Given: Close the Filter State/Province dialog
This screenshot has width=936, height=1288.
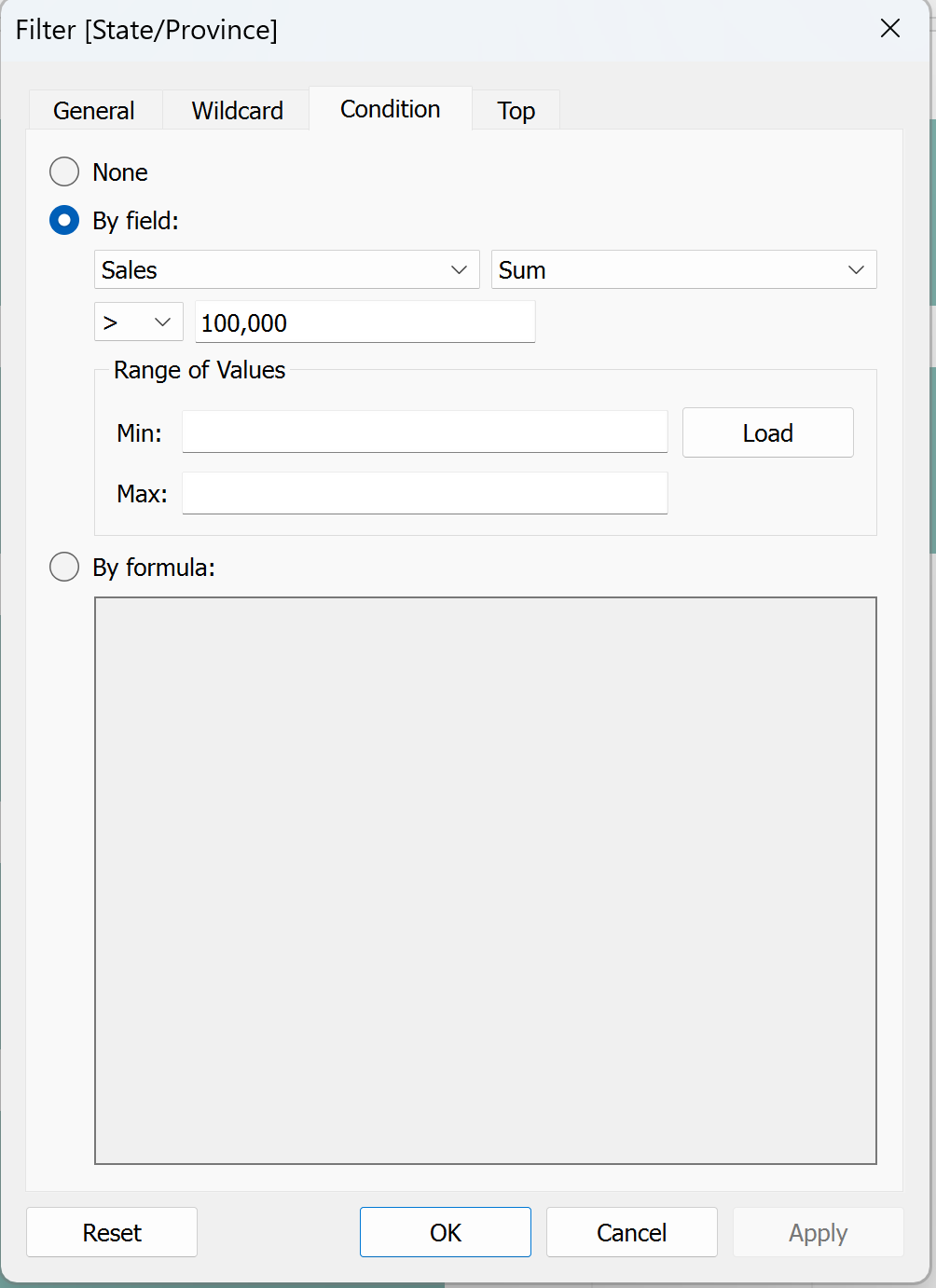Looking at the screenshot, I should tap(890, 29).
